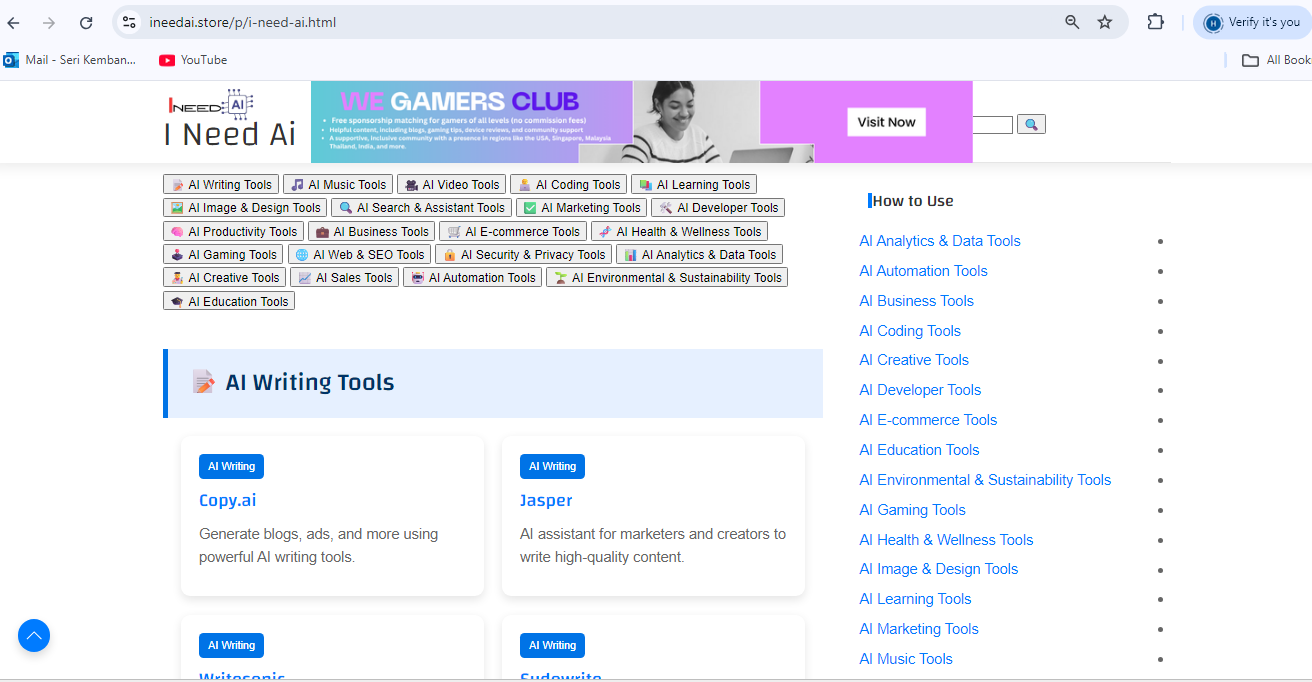
Task: Select the AI Sales Tools category button
Action: coord(345,277)
